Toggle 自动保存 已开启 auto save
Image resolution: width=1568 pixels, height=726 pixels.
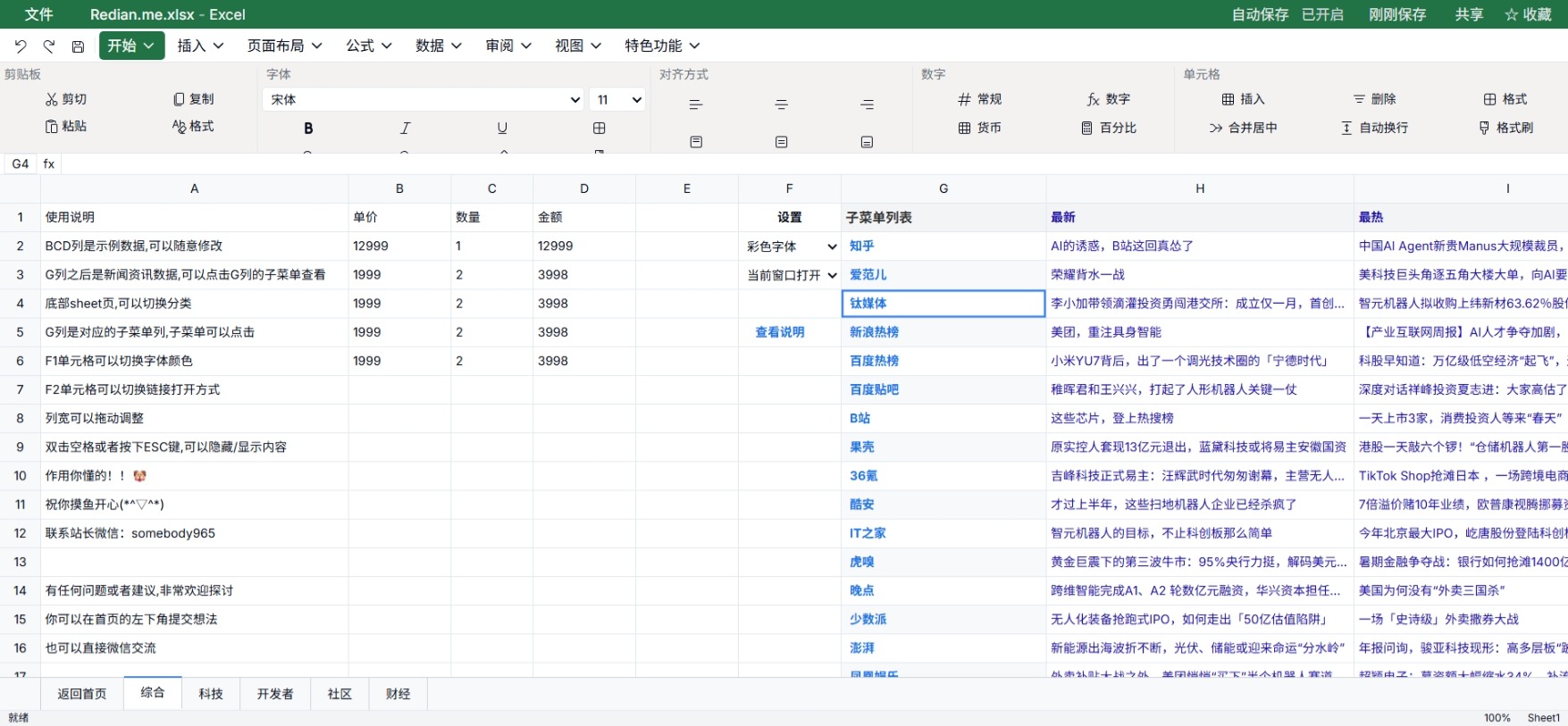click(1287, 14)
